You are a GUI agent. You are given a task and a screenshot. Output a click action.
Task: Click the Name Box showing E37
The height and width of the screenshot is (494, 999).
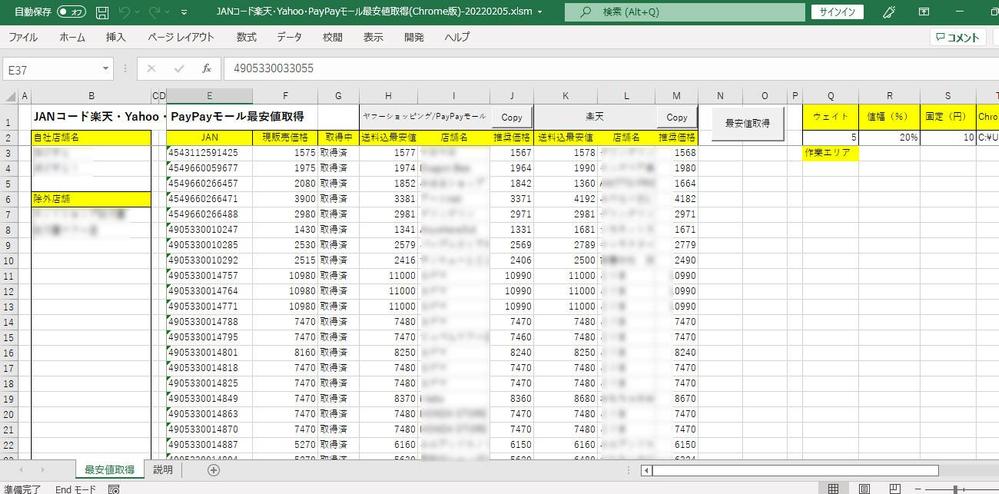pyautogui.click(x=52, y=69)
